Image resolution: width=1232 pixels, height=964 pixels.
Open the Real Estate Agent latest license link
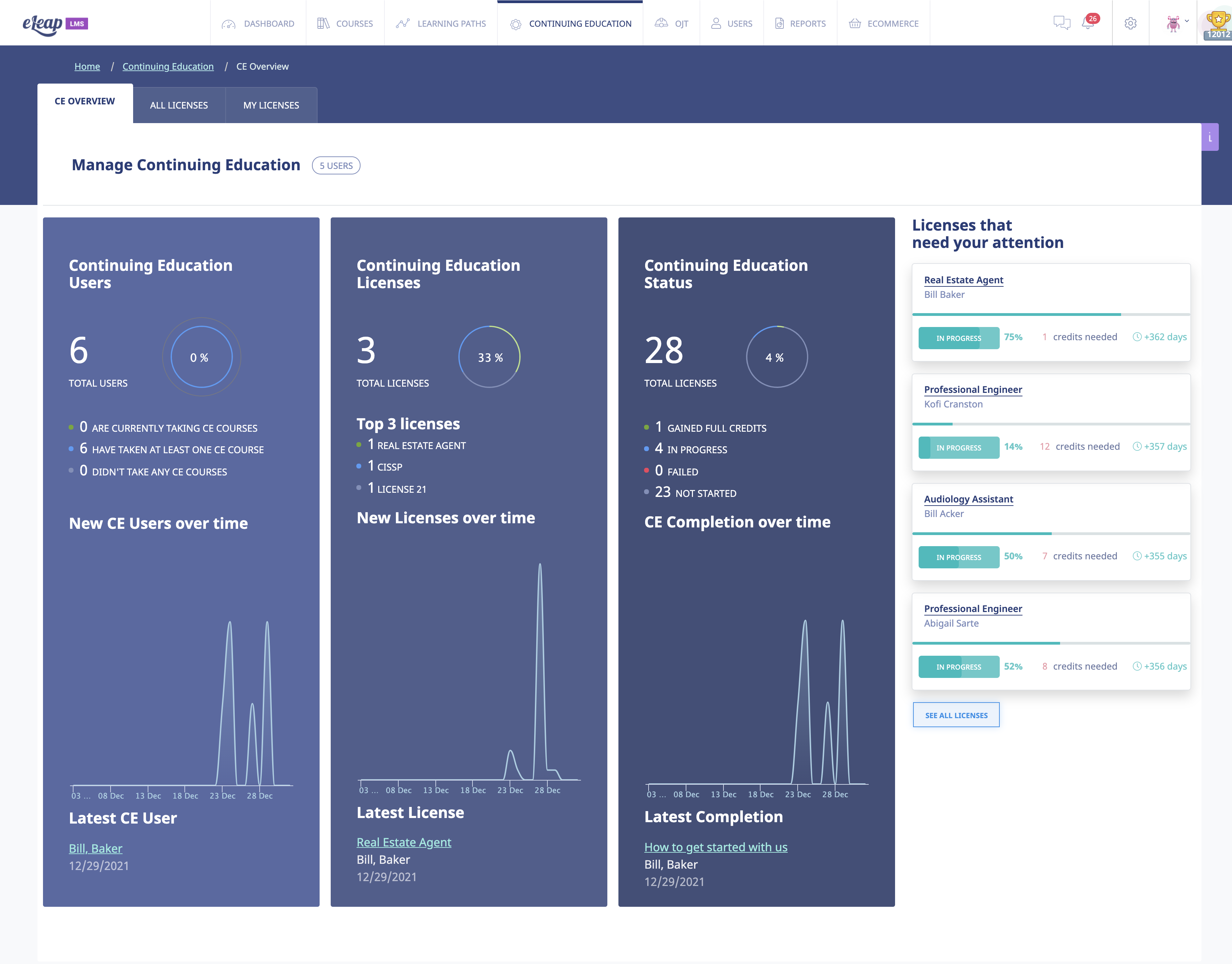(404, 842)
